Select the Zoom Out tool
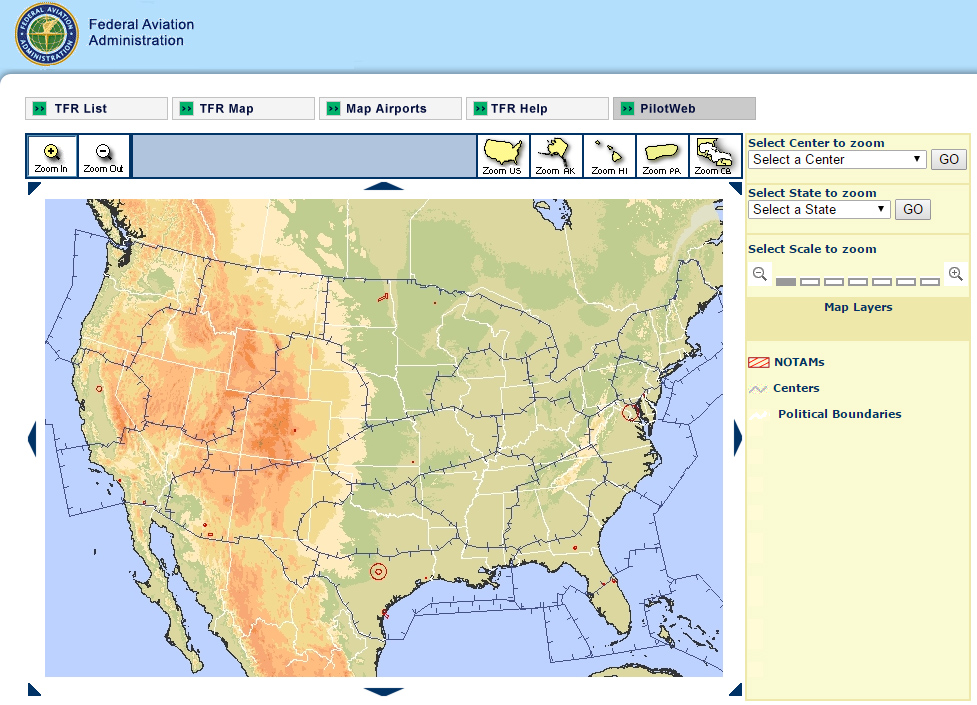The height and width of the screenshot is (705, 977). coord(103,156)
